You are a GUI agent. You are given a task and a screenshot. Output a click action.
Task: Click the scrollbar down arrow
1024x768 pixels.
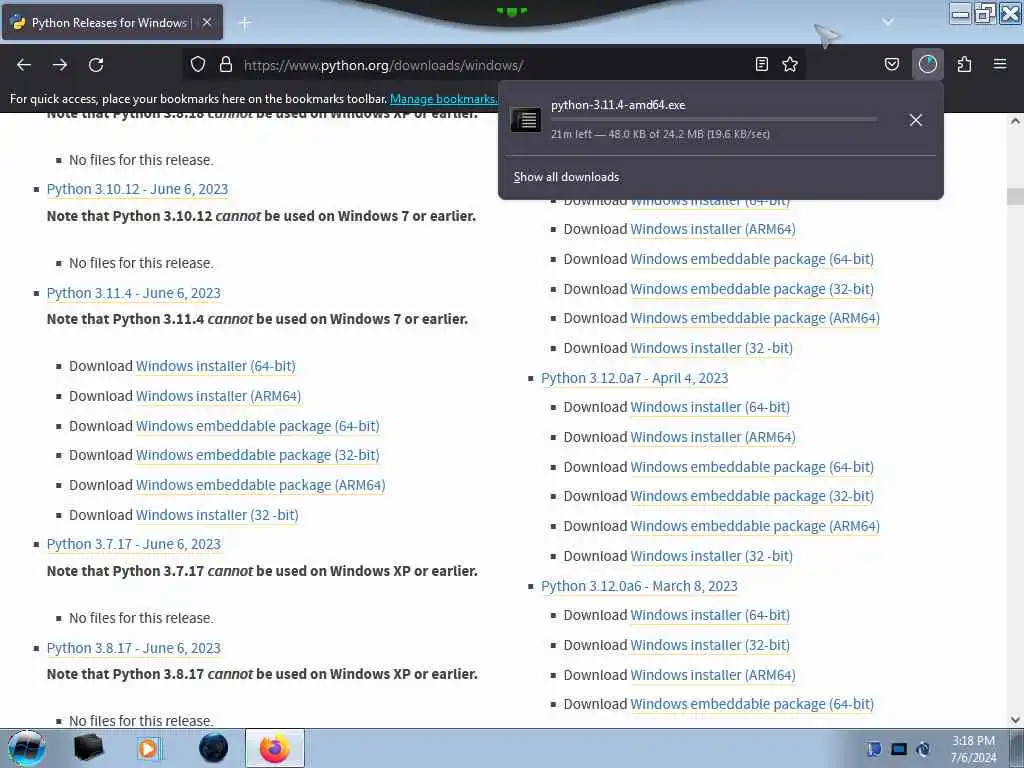pos(1015,720)
